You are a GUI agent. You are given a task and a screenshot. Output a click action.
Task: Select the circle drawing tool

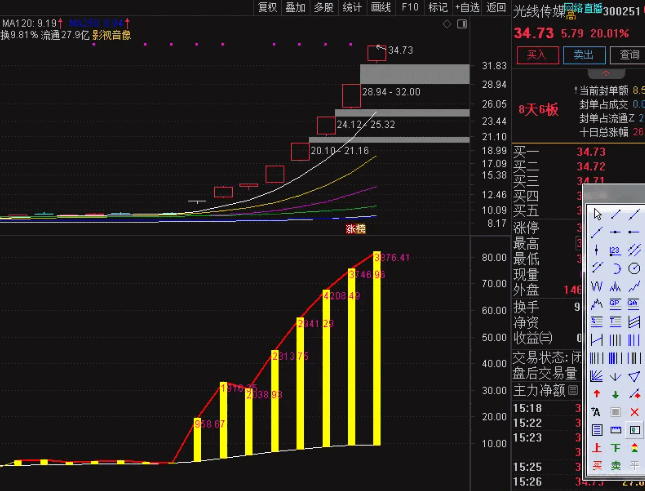pyautogui.click(x=634, y=269)
